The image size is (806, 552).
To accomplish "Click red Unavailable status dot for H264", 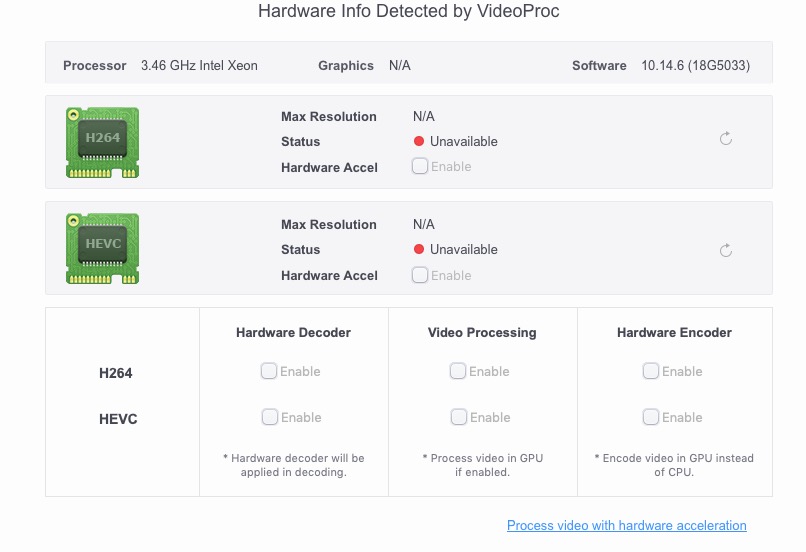I will [419, 142].
